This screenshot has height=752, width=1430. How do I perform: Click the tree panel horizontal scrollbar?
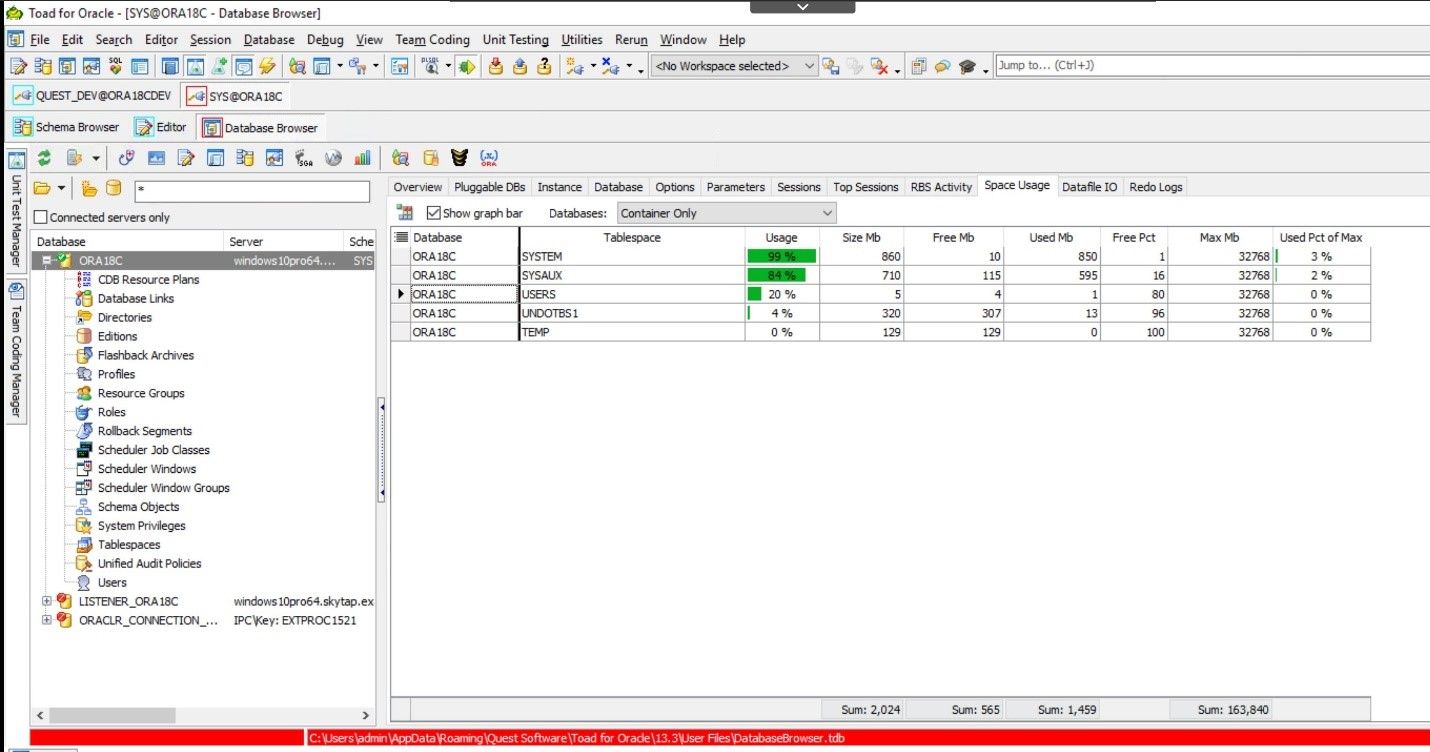pos(203,716)
